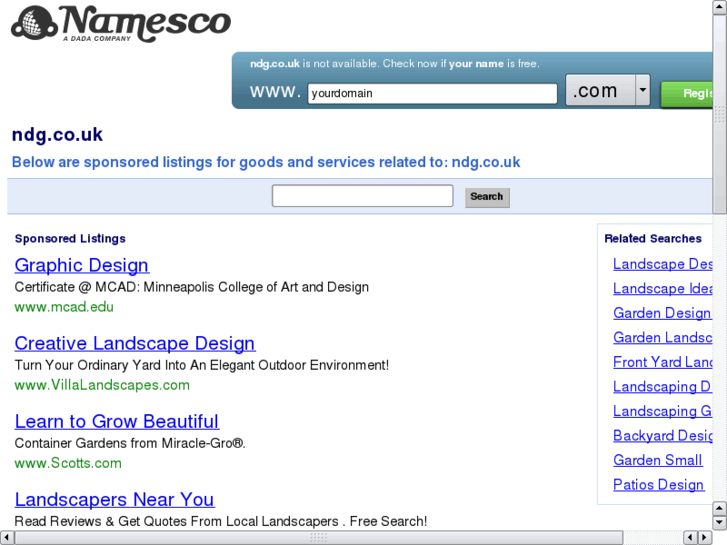The image size is (727, 545).
Task: Click the vertical scrollbar up arrow
Action: pos(720,6)
